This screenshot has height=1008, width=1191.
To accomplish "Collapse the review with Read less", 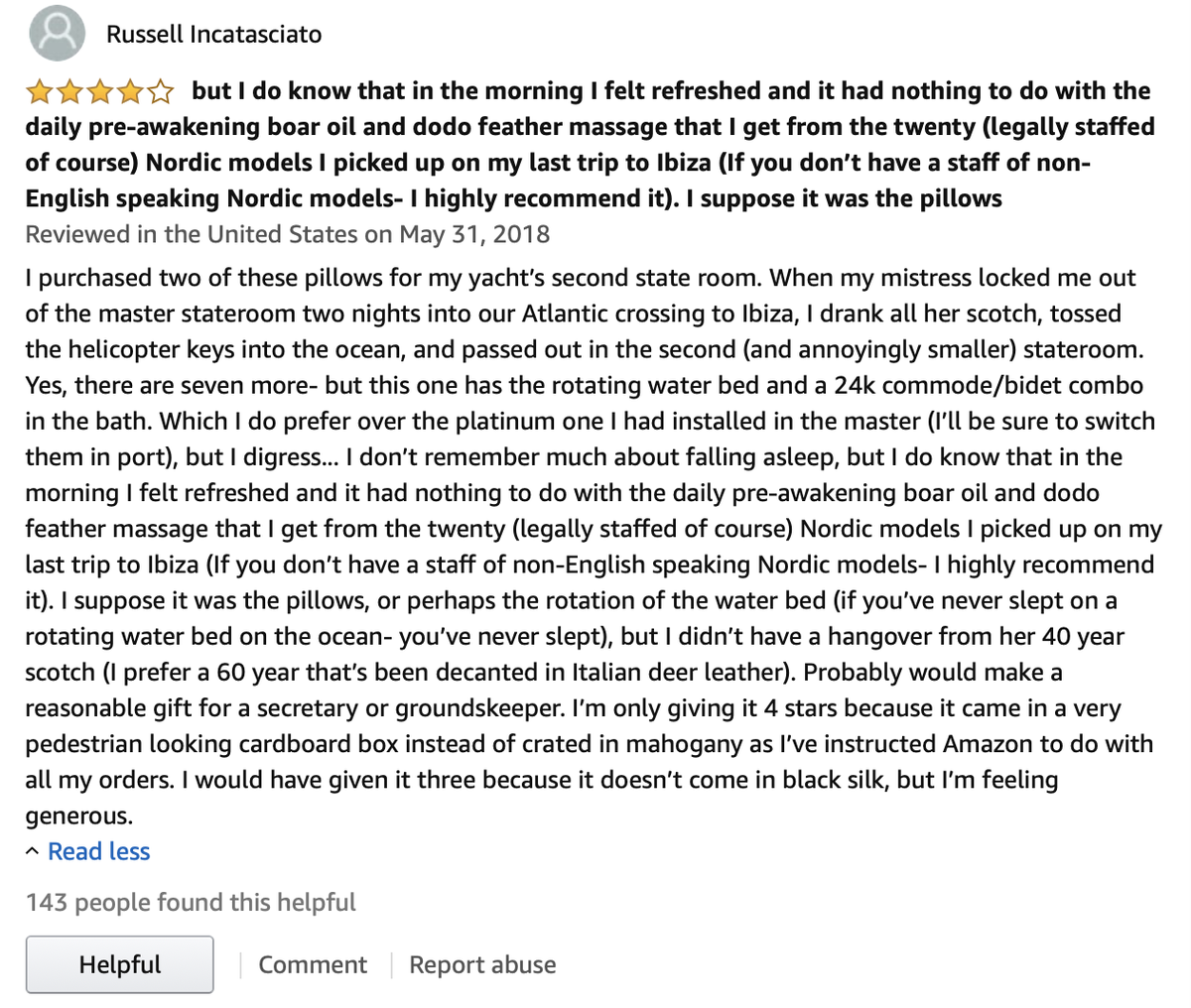I will tap(99, 852).
